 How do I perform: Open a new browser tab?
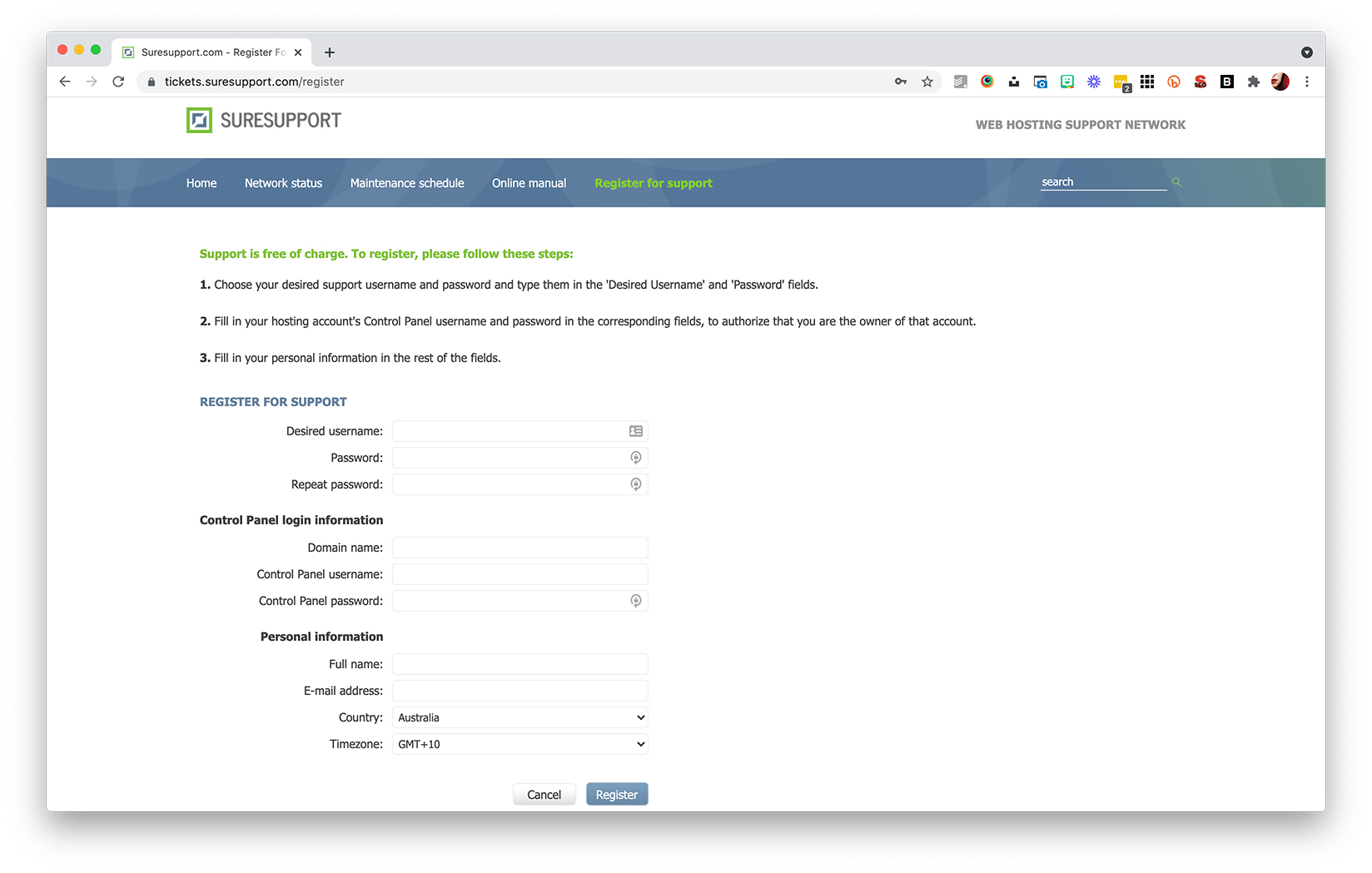coord(330,52)
